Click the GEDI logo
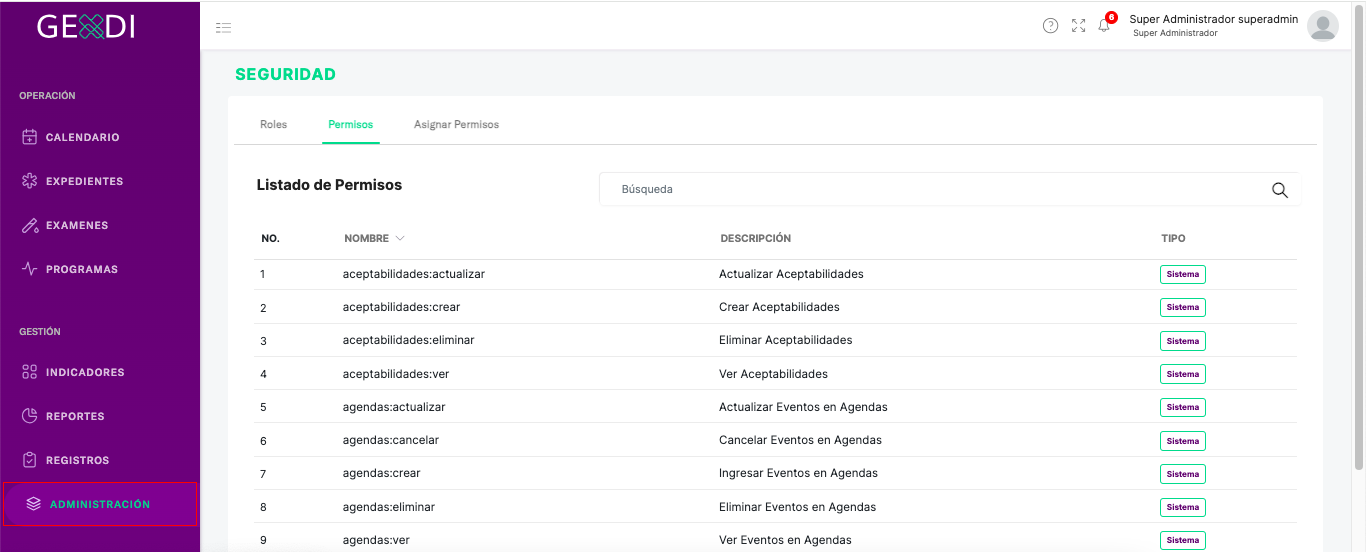The width and height of the screenshot is (1366, 552). pyautogui.click(x=86, y=25)
